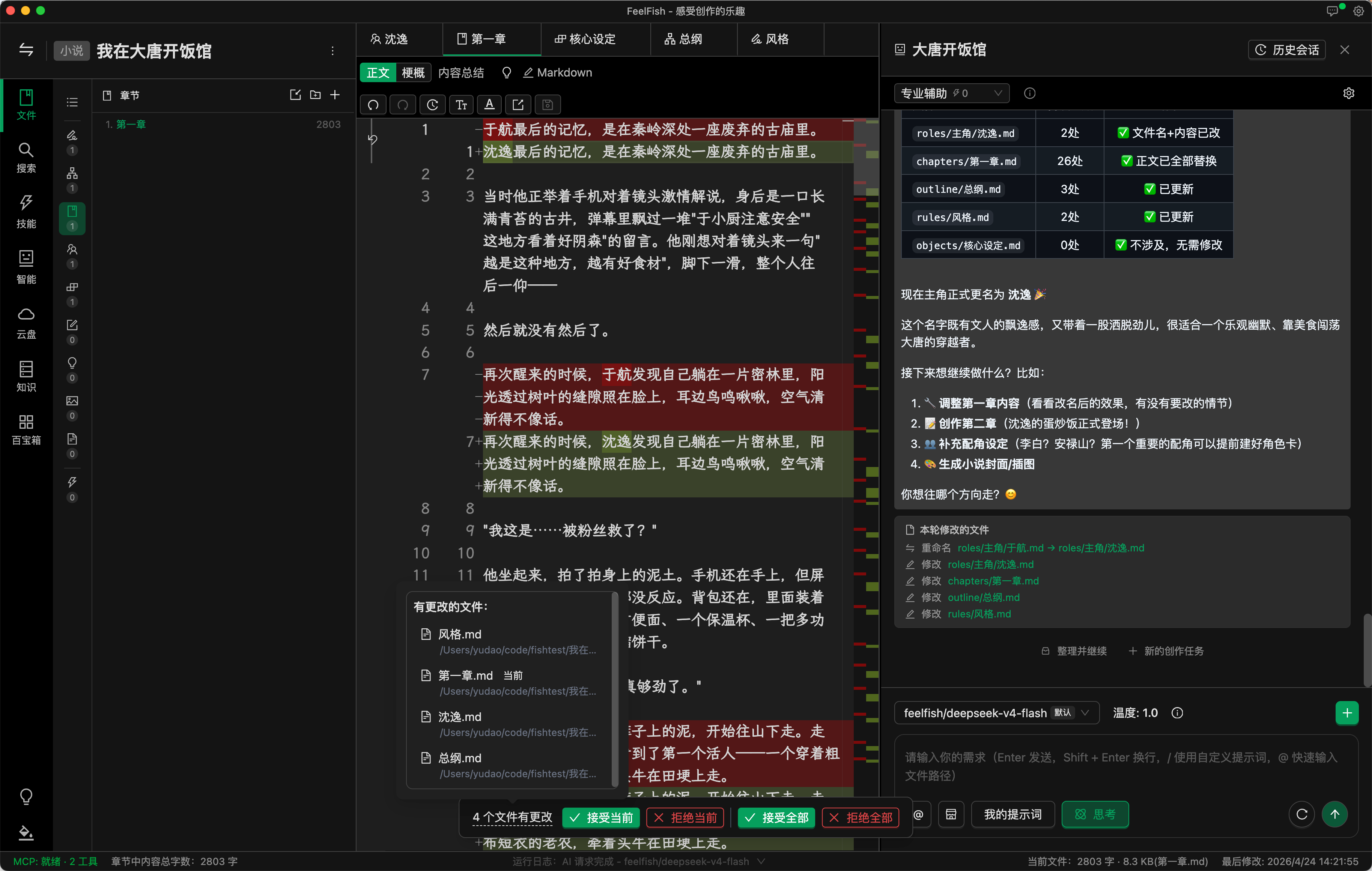Switch to the 总纲 outline tab
Image resolution: width=1372 pixels, height=871 pixels.
click(x=684, y=39)
